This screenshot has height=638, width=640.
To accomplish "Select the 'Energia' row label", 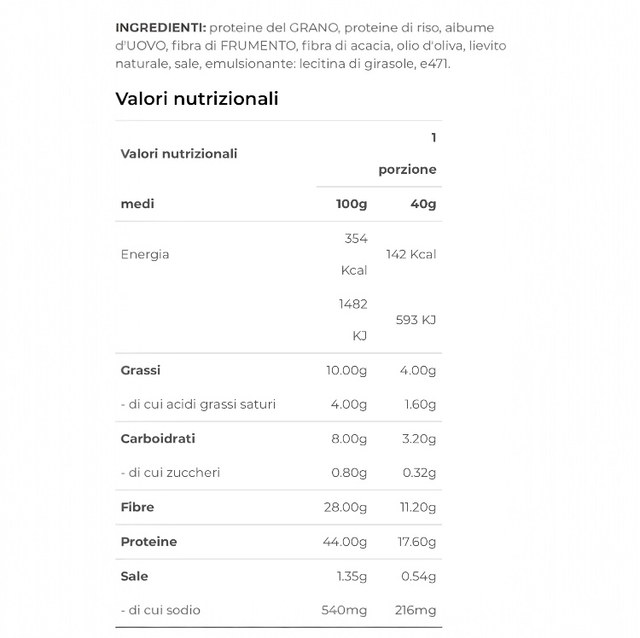I will coord(145,254).
